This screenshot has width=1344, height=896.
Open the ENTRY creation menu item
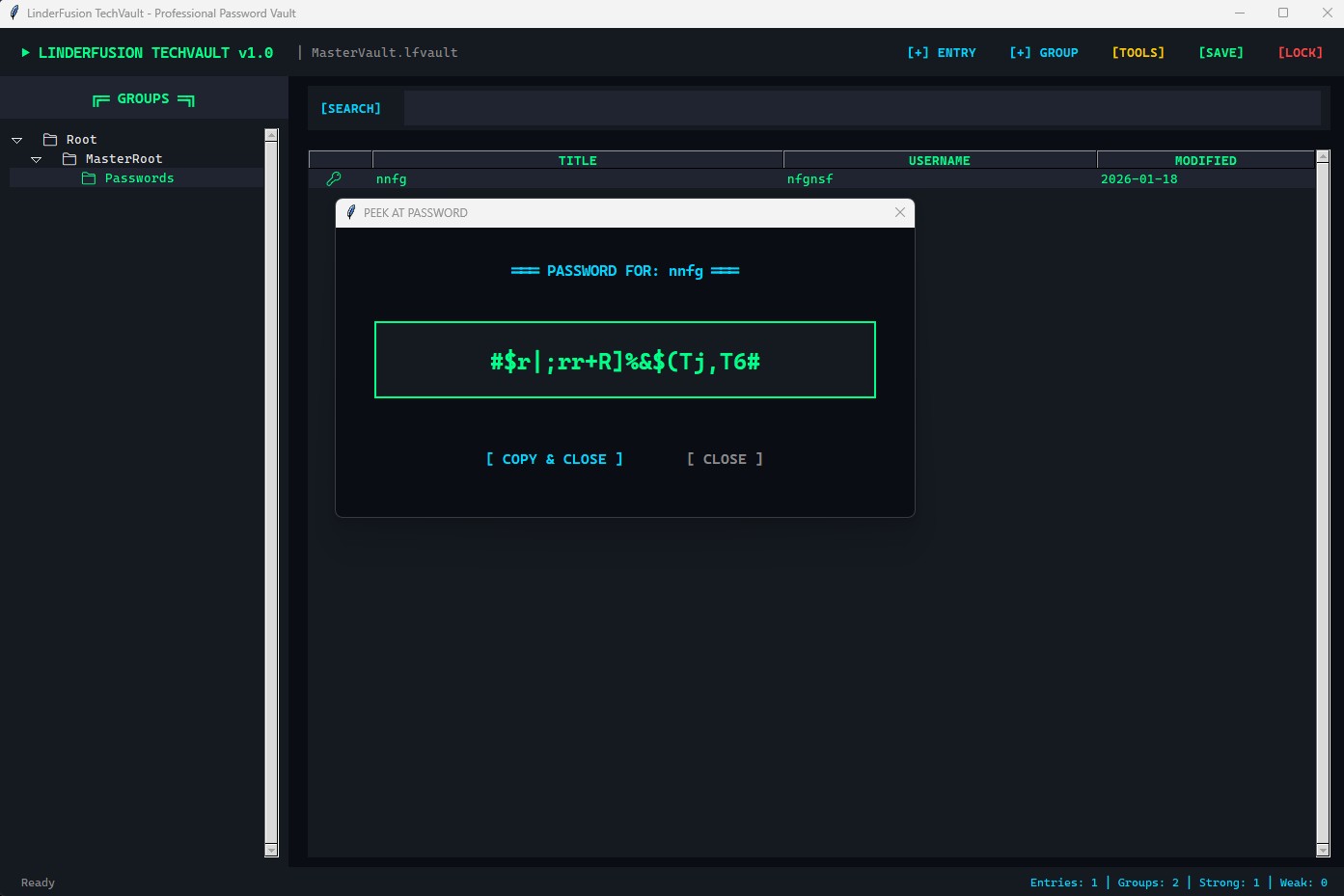coord(941,52)
